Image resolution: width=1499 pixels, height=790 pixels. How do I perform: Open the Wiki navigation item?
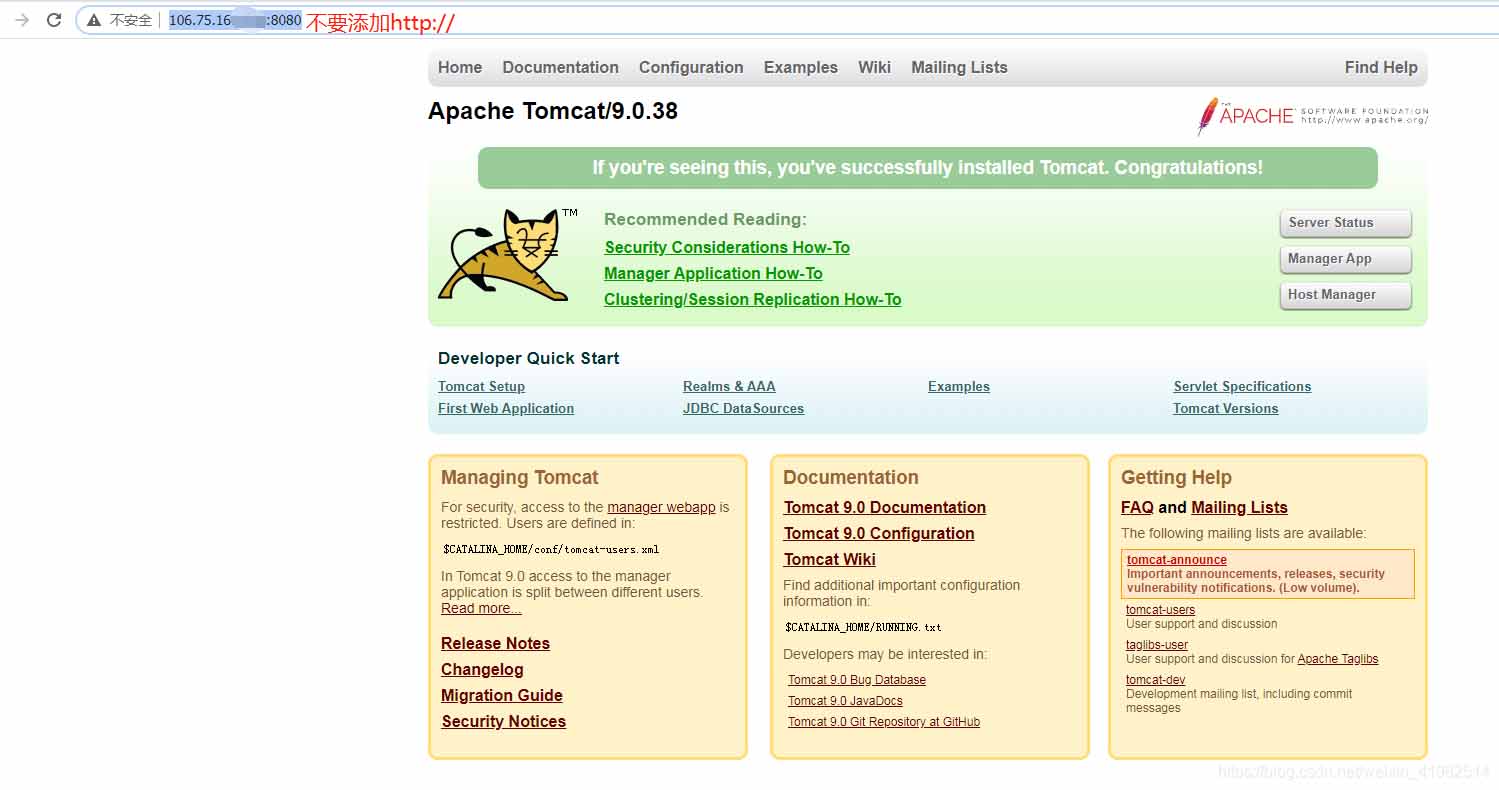(874, 67)
